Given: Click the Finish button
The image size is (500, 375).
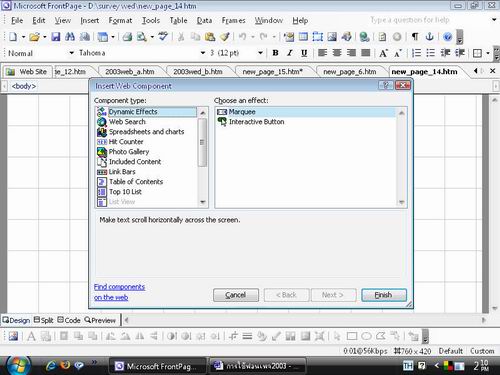Looking at the screenshot, I should pyautogui.click(x=384, y=295).
